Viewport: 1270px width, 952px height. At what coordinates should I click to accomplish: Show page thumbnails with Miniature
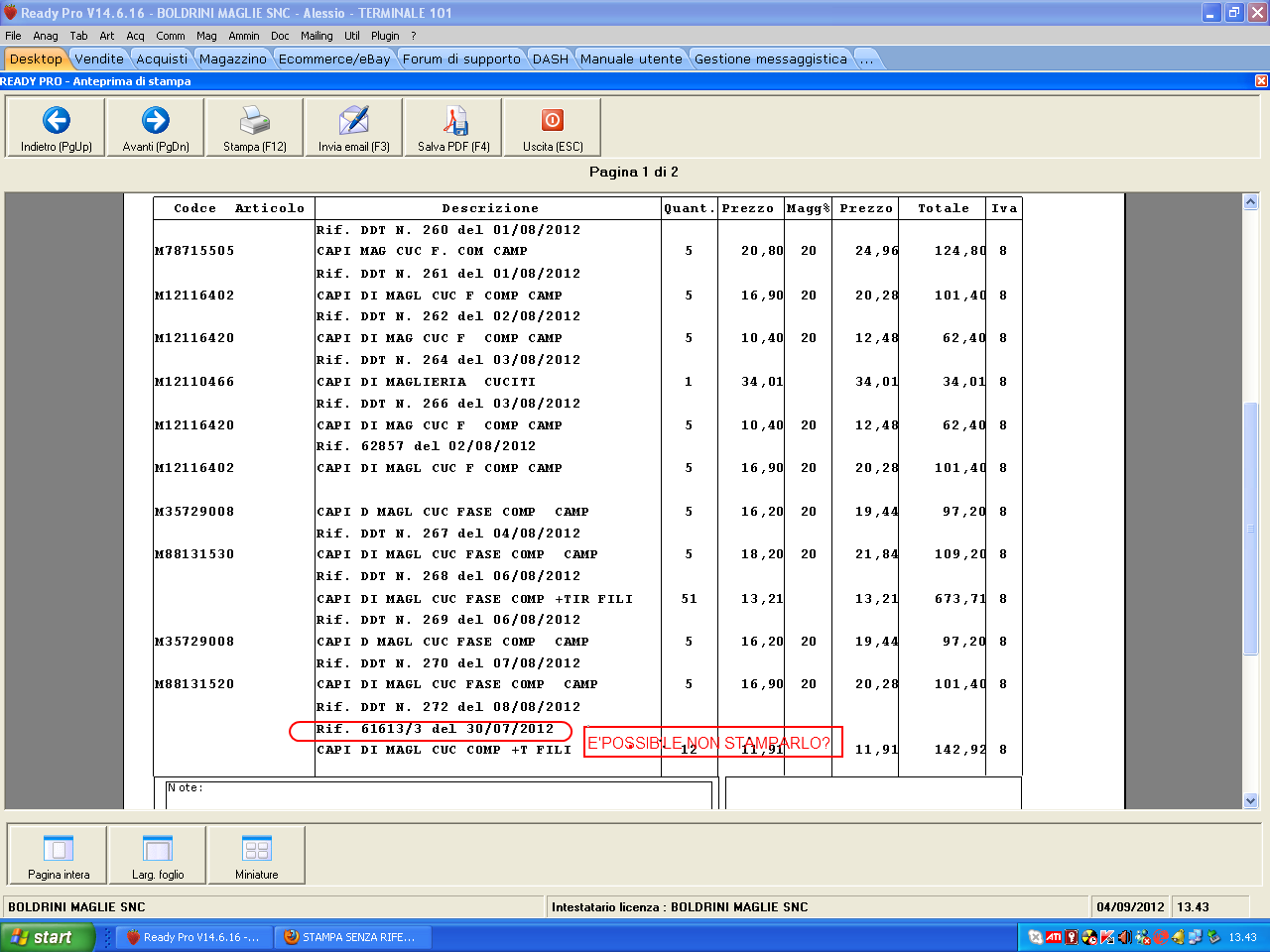[x=257, y=855]
